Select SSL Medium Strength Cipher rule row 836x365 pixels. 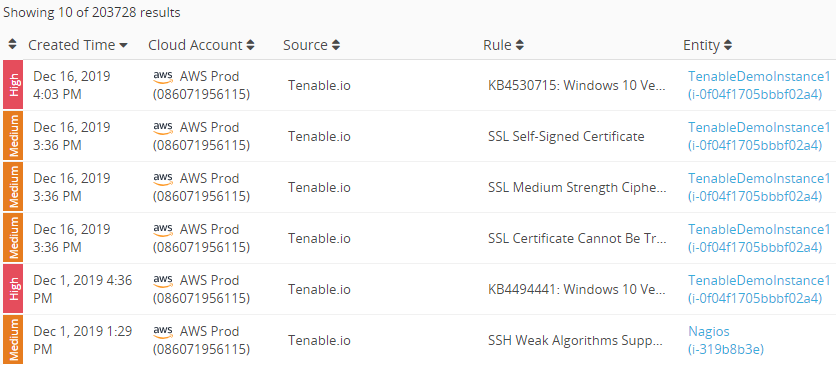click(x=577, y=188)
